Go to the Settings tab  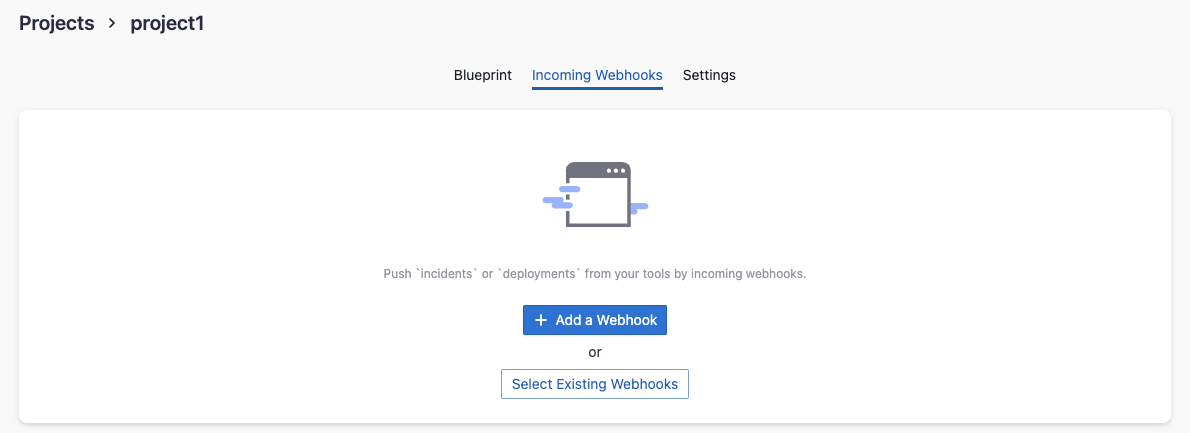point(709,75)
